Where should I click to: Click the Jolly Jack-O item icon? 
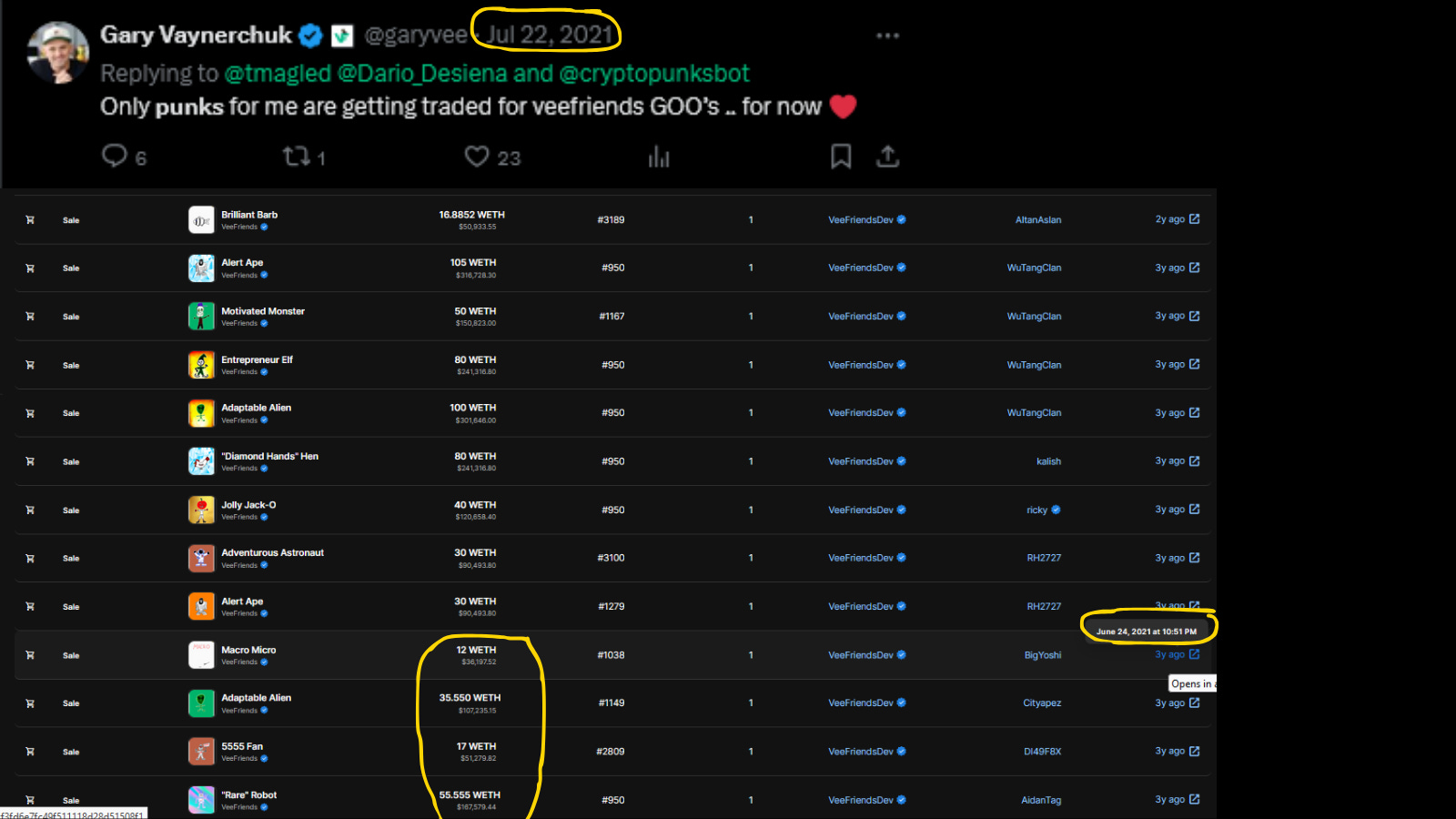pyautogui.click(x=201, y=510)
